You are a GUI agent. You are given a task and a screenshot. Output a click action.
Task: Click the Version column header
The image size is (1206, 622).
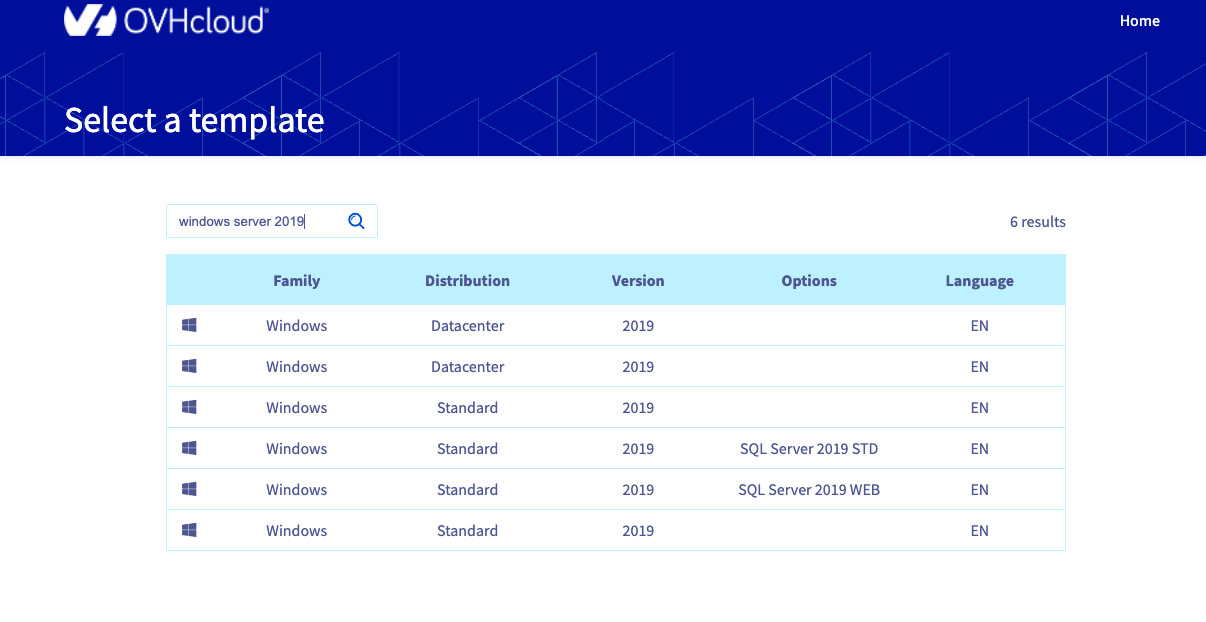638,281
